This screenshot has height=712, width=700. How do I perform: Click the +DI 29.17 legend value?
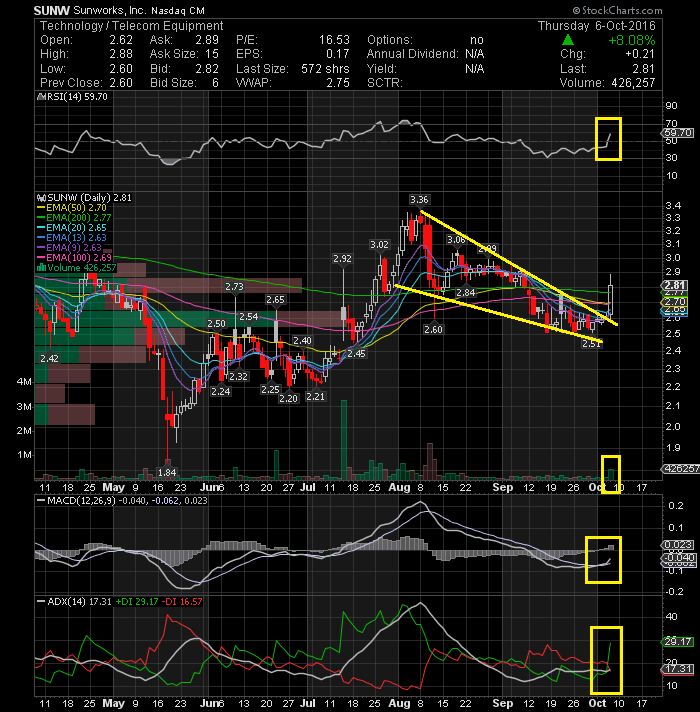point(137,601)
